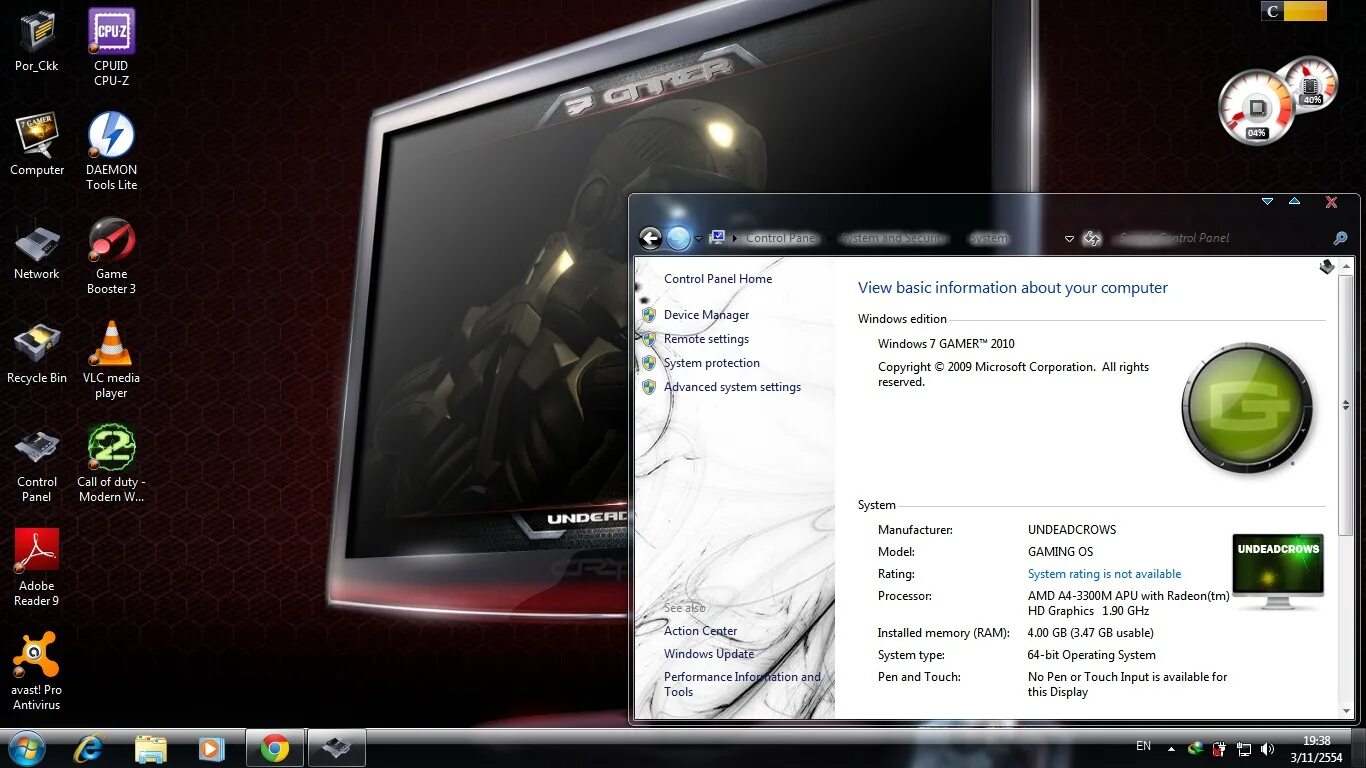
Task: Open Windows Explorer from the taskbar
Action: coord(151,748)
